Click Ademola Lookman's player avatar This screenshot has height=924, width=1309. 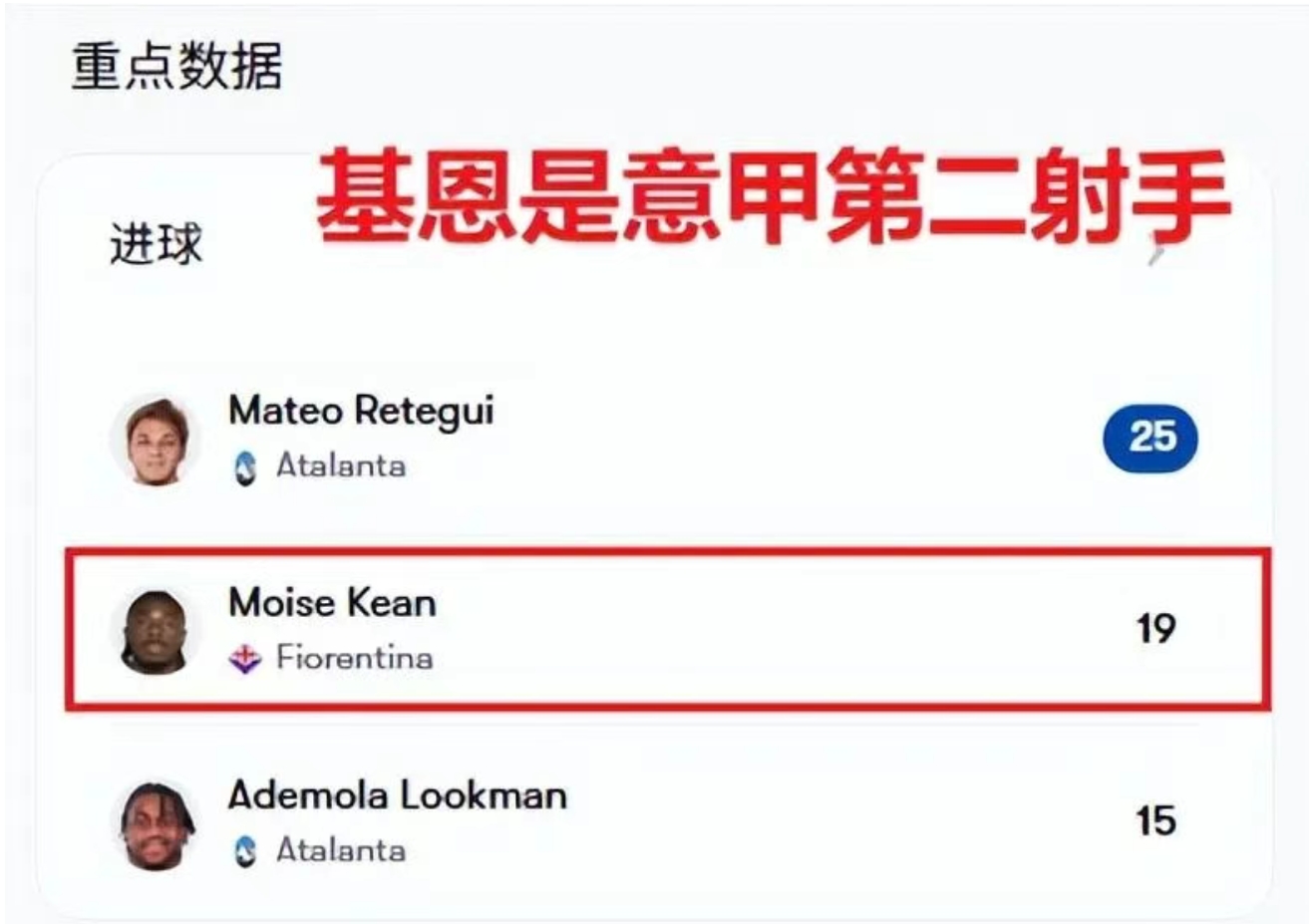[x=155, y=823]
